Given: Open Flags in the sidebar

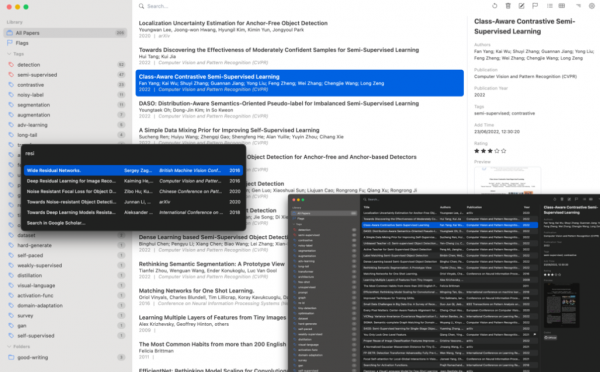Looking at the screenshot, I should point(65,43).
